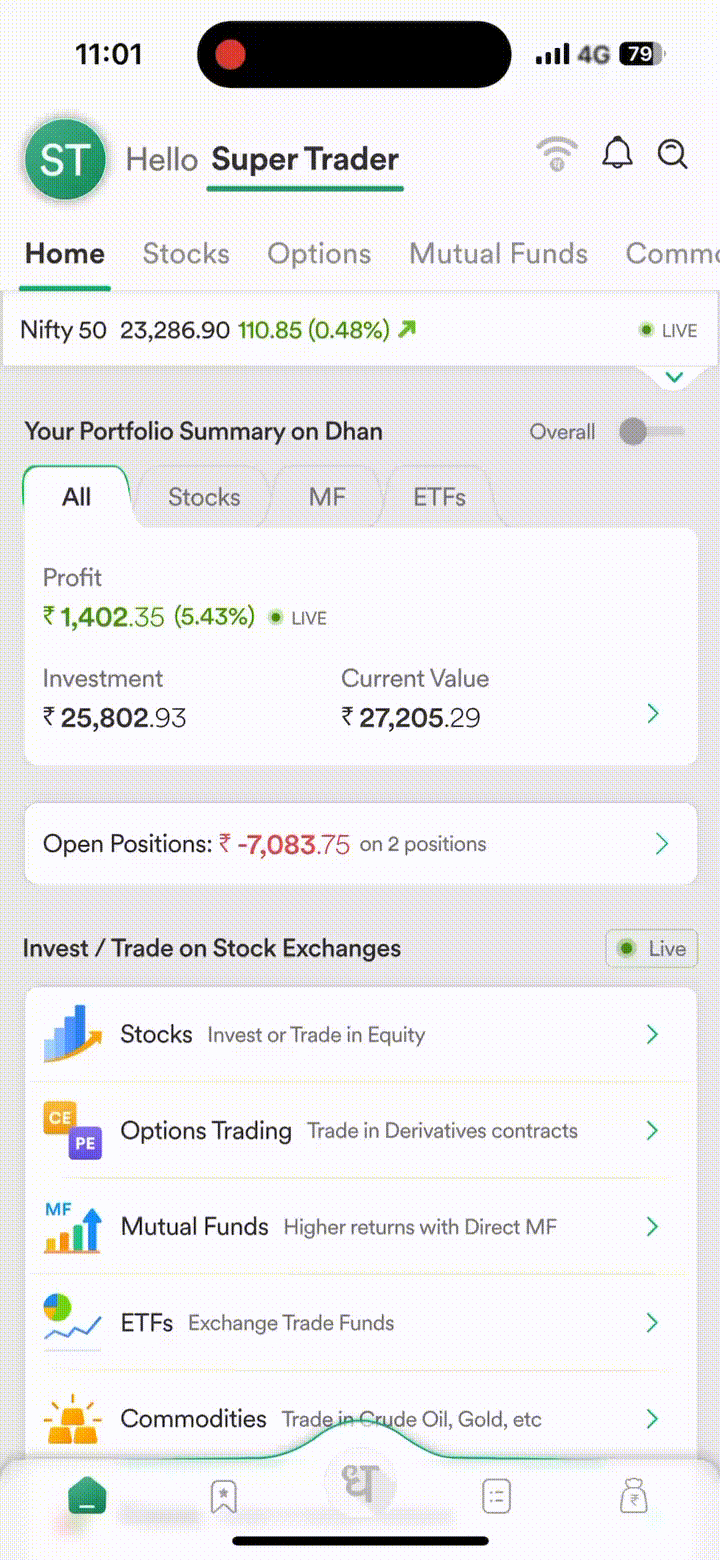The image size is (720, 1560).
Task: Tap the ST profile avatar
Action: 65,160
